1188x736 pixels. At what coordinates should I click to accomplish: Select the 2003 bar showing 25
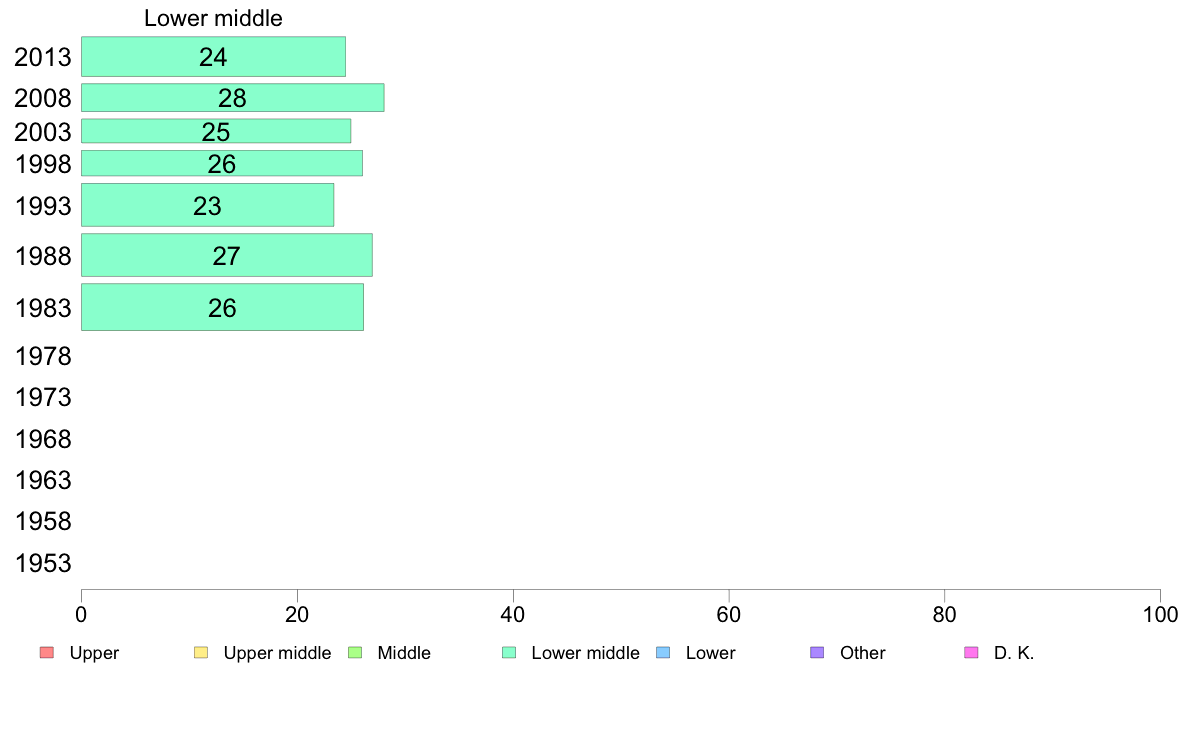click(x=216, y=131)
